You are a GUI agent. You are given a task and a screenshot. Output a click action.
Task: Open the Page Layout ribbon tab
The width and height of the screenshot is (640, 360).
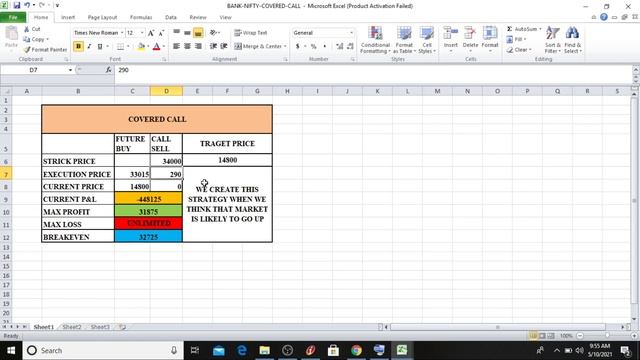click(x=102, y=17)
